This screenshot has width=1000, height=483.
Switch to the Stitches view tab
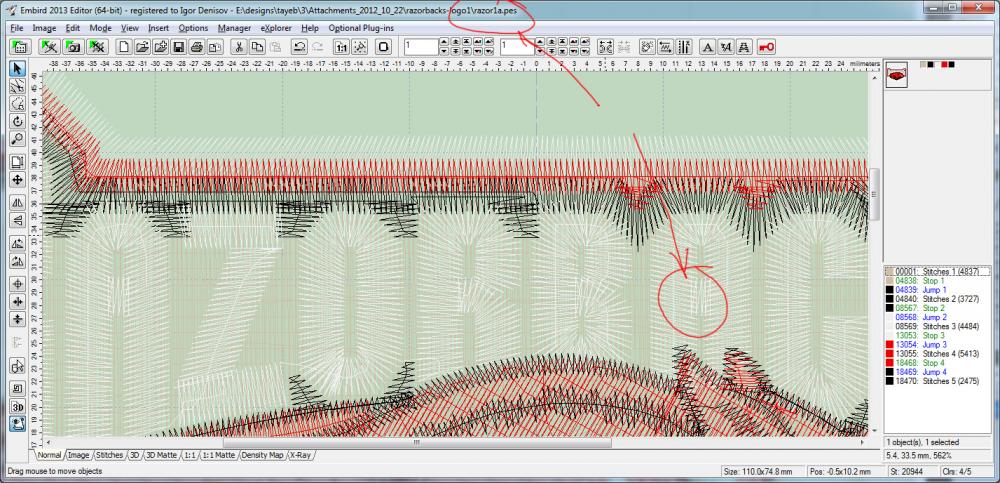click(109, 456)
